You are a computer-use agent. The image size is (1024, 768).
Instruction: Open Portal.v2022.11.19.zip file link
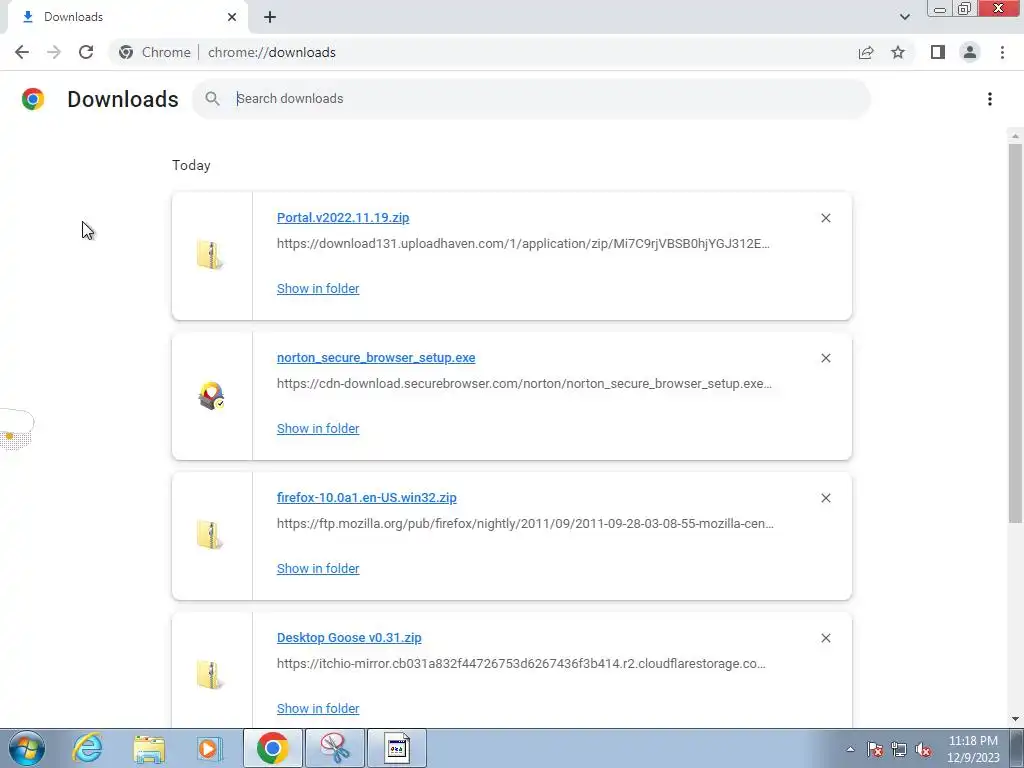[x=343, y=217]
